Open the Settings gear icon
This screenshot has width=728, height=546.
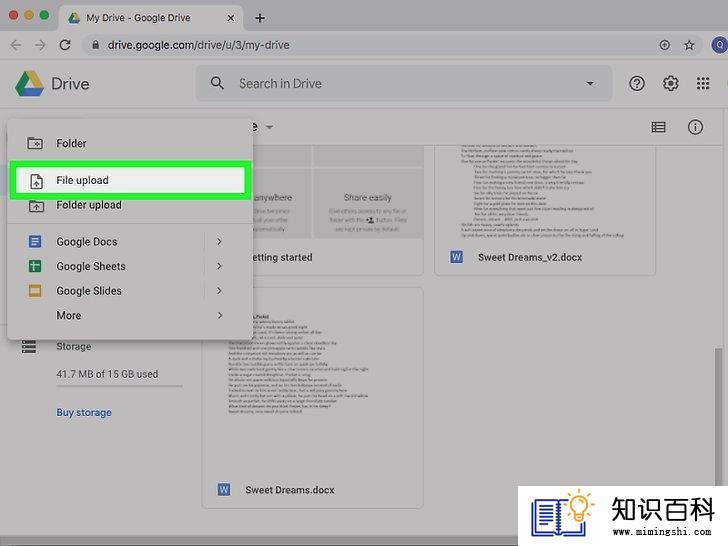point(670,84)
